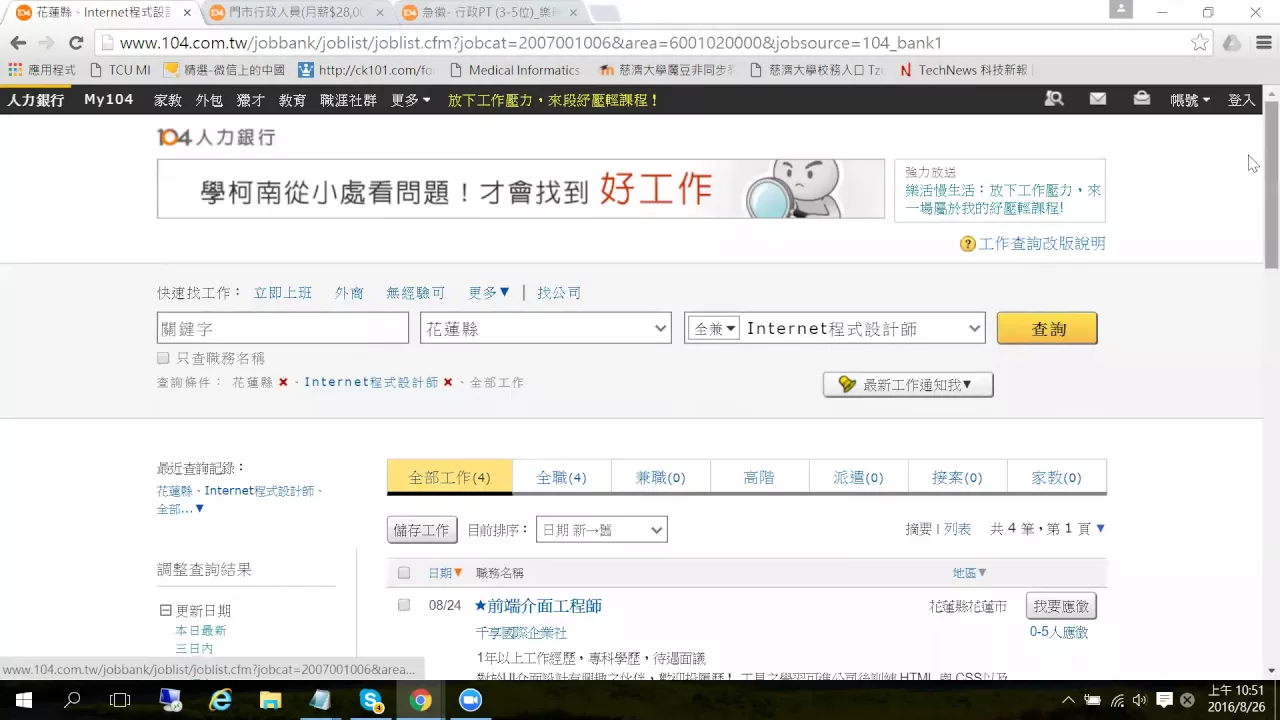This screenshot has width=1280, height=720.
Task: Open Windows taskbar search
Action: click(72, 700)
